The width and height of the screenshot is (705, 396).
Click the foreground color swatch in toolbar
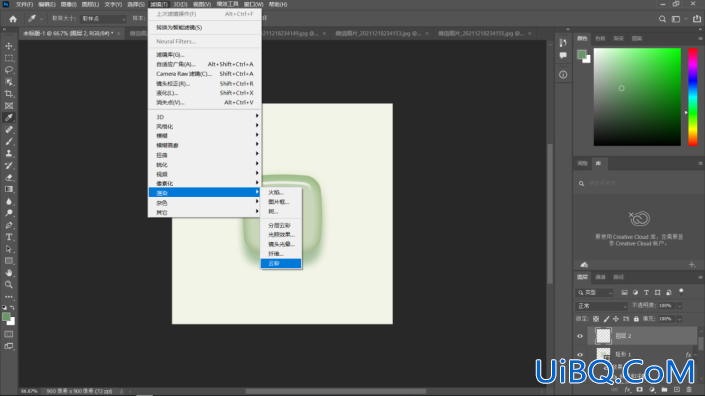tap(6, 317)
